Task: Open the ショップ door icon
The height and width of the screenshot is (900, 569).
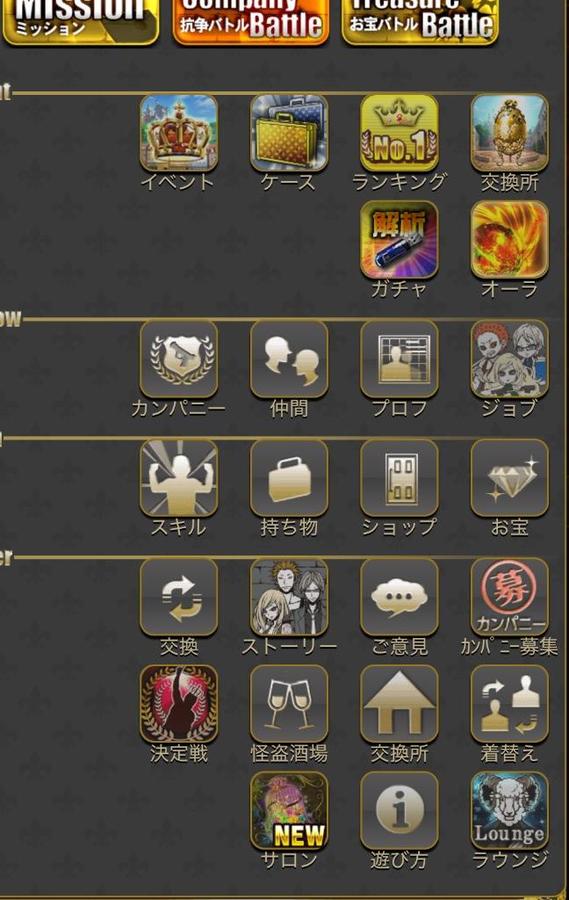Action: pyautogui.click(x=399, y=478)
